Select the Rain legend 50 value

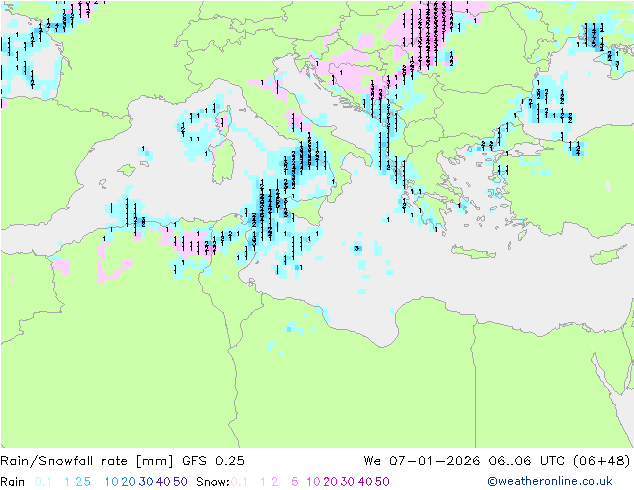point(180,482)
